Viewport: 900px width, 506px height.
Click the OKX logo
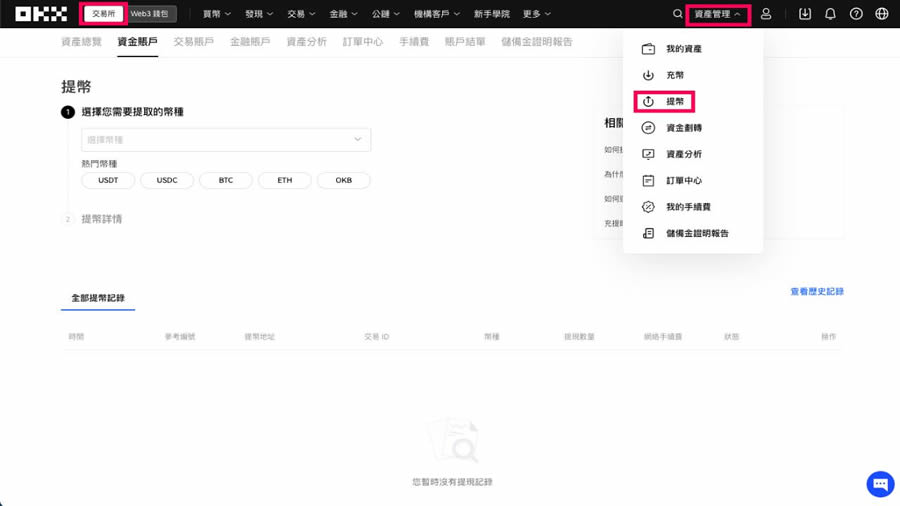(x=41, y=14)
